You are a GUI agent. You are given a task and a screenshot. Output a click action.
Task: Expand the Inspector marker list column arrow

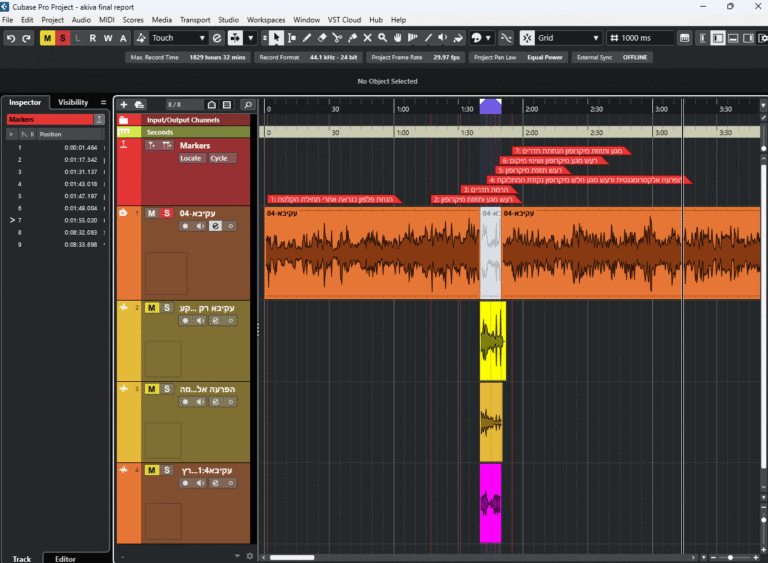[x=11, y=134]
